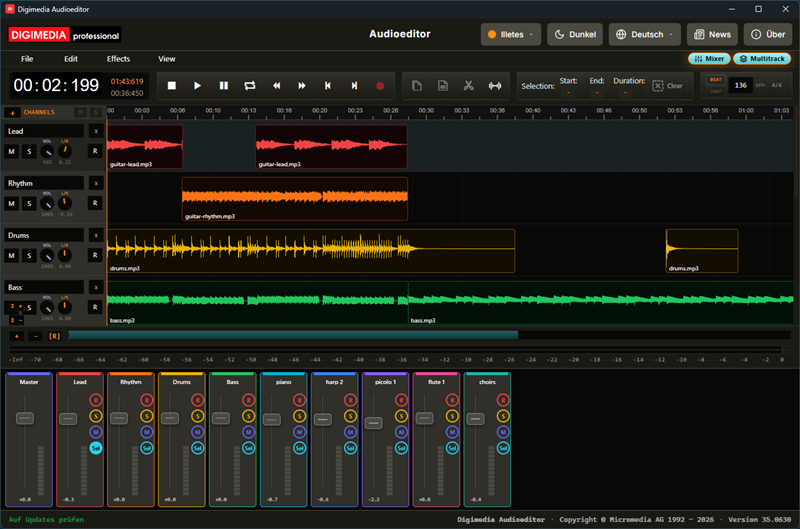This screenshot has width=800, height=529.
Task: Solo the Lead track
Action: (x=29, y=152)
